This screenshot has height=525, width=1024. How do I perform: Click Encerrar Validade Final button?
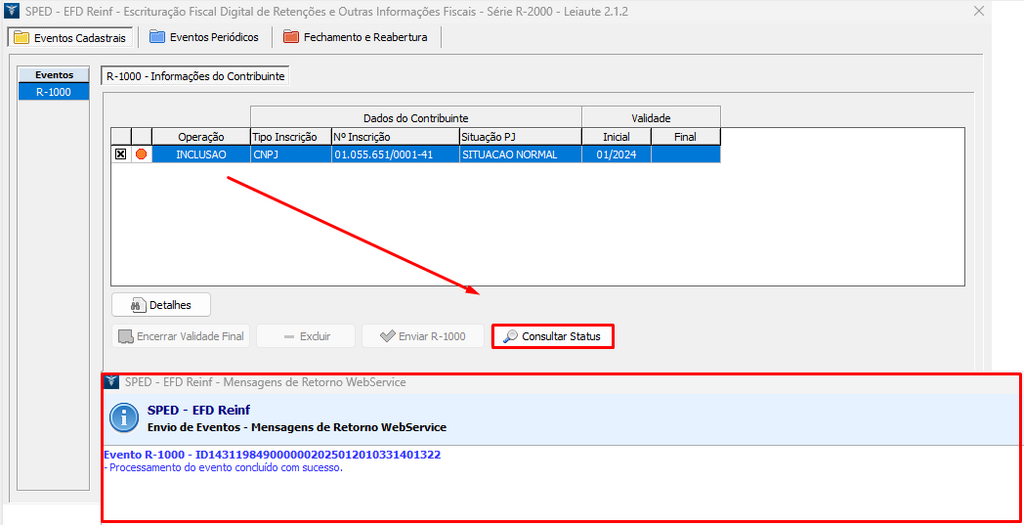[x=181, y=336]
